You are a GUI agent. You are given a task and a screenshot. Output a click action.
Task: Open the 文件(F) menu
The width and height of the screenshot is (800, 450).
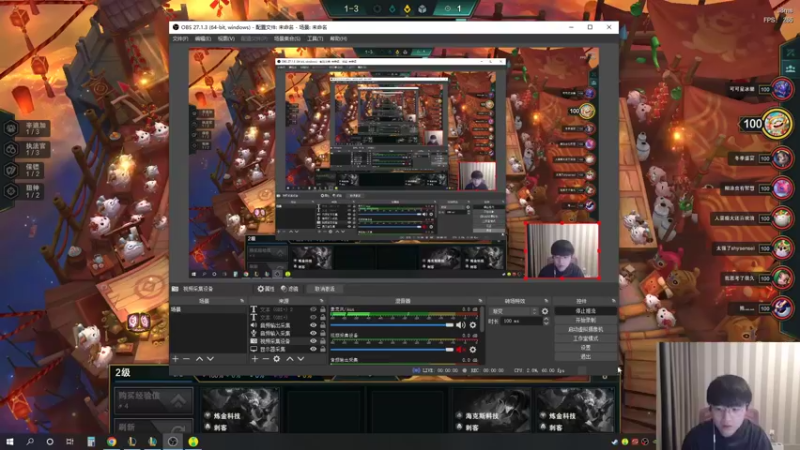pos(180,39)
